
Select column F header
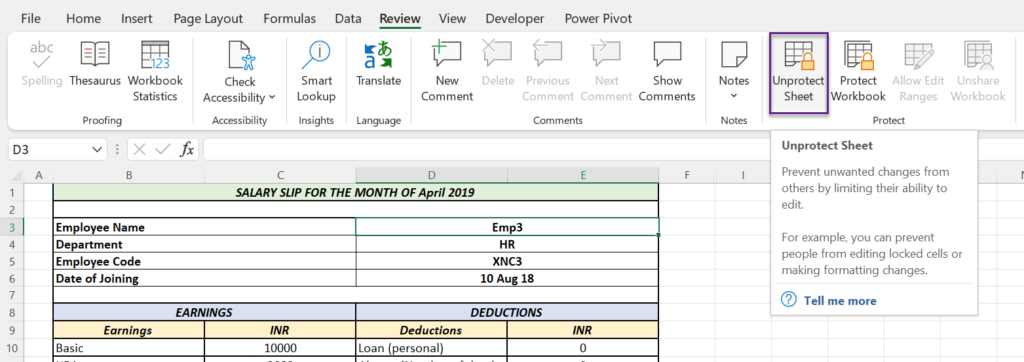click(x=687, y=175)
